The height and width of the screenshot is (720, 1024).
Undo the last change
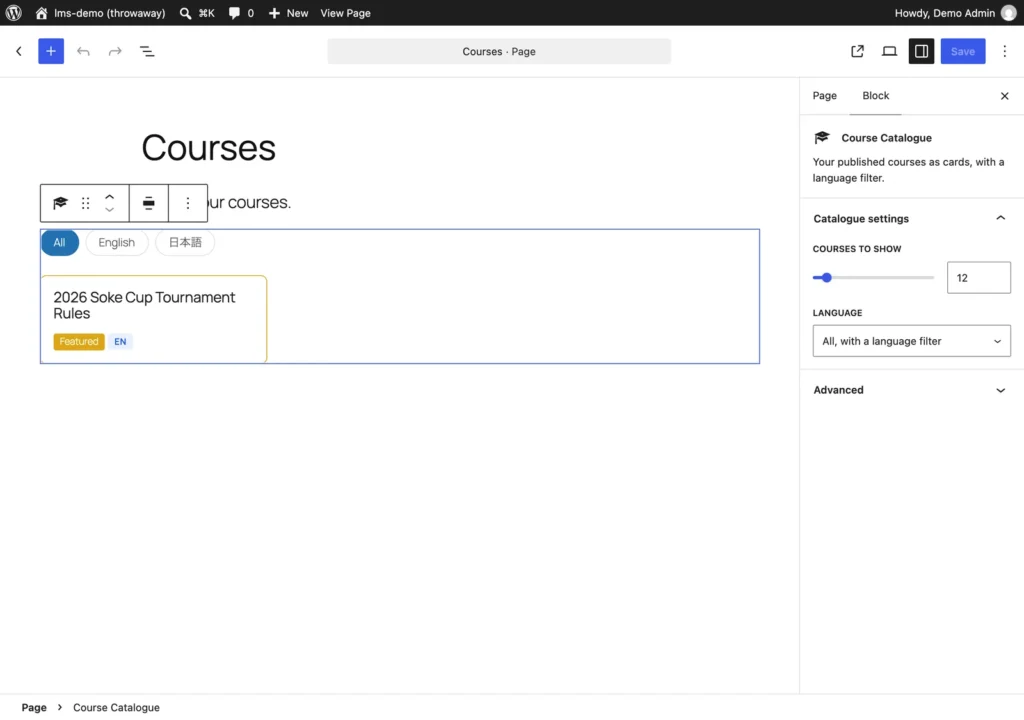[83, 51]
